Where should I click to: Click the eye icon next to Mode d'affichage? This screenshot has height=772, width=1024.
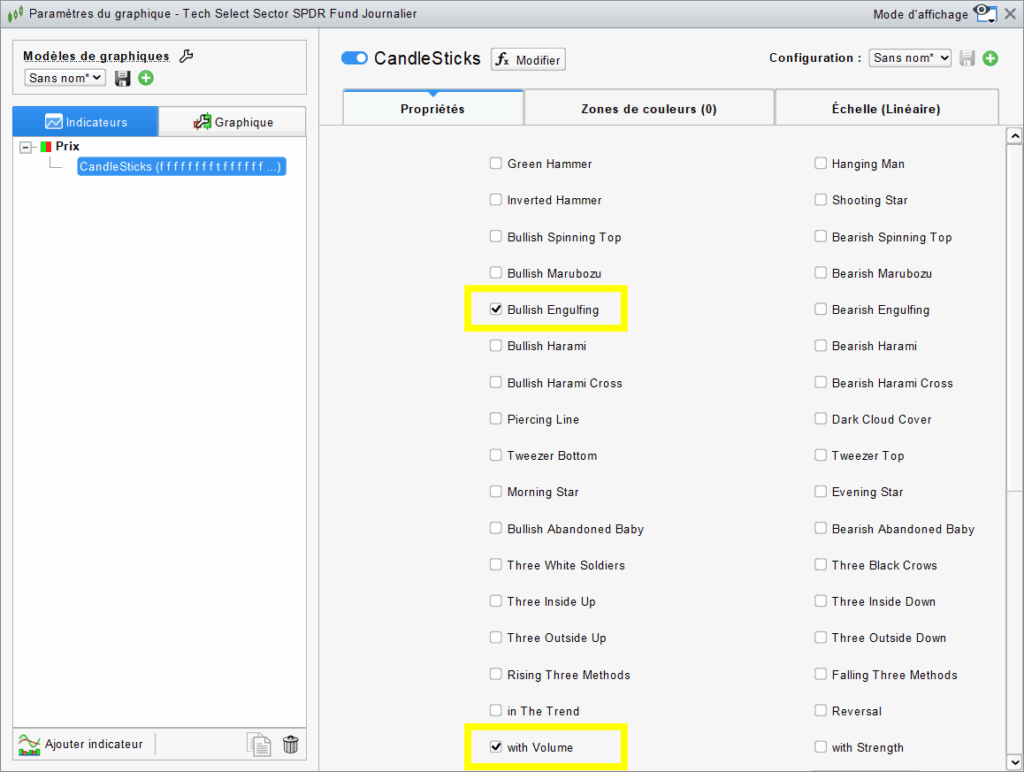tap(985, 13)
